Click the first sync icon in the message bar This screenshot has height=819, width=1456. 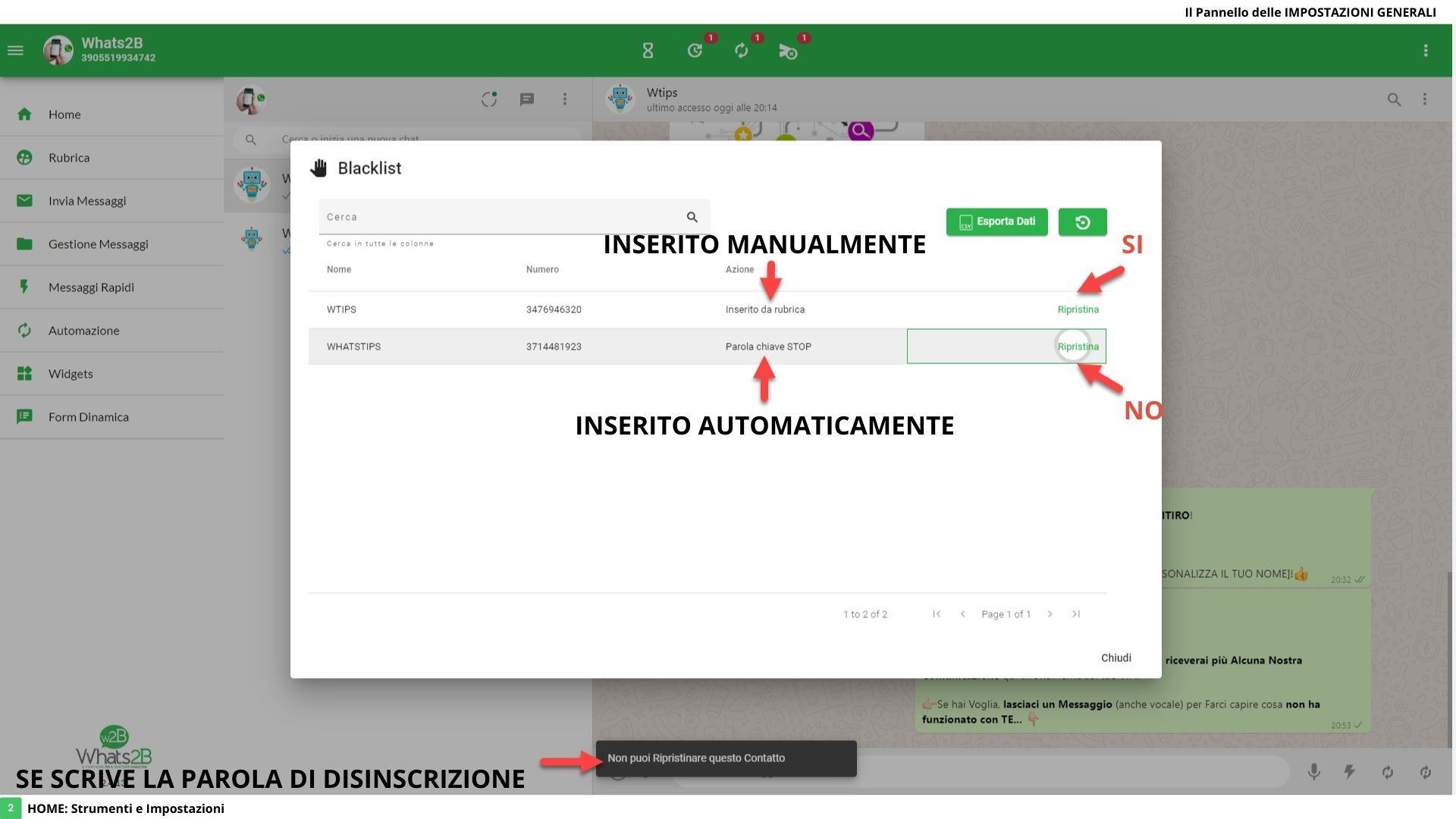click(x=1388, y=772)
